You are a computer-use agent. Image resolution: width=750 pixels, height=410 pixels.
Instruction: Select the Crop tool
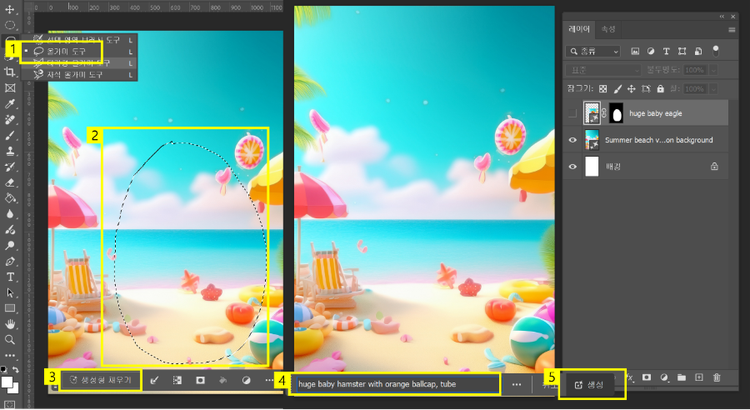(10, 72)
